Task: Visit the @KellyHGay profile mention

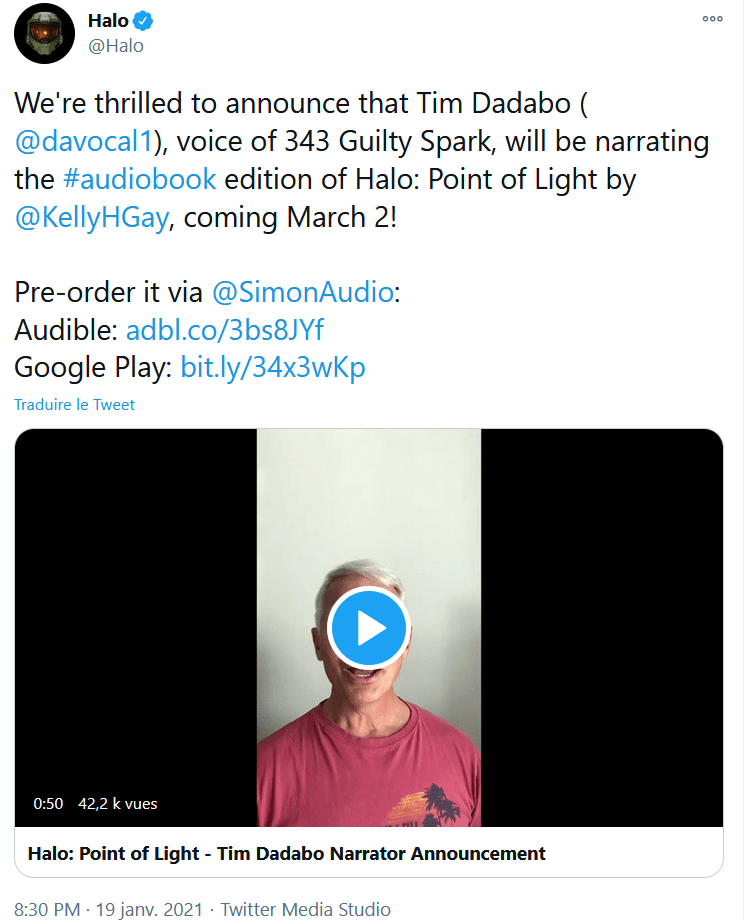Action: 91,218
